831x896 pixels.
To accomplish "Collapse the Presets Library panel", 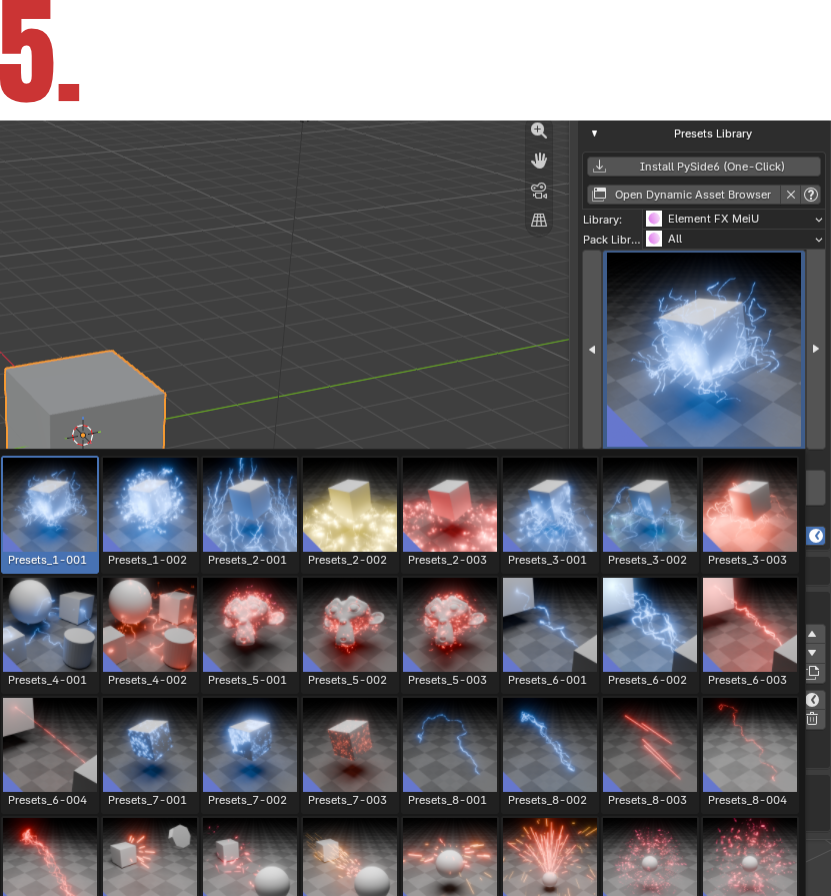I will (594, 134).
